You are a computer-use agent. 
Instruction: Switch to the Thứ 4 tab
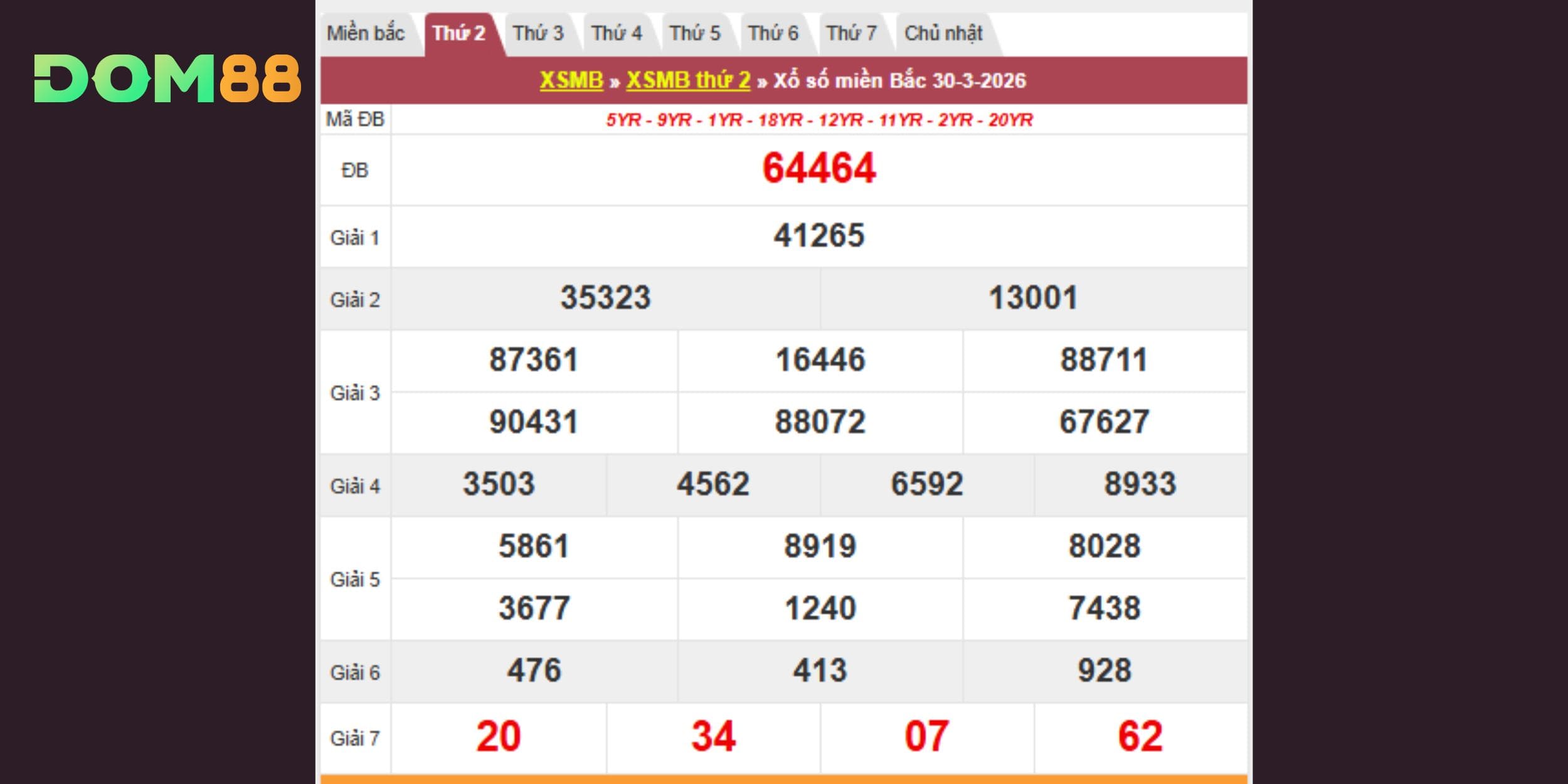click(x=617, y=33)
